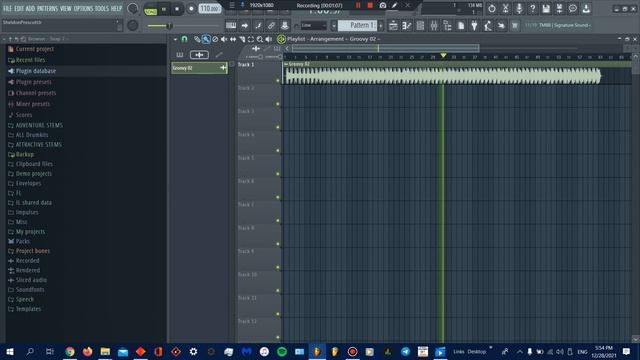The image size is (640, 360).
Task: Open the FILE menu
Action: tap(7, 8)
